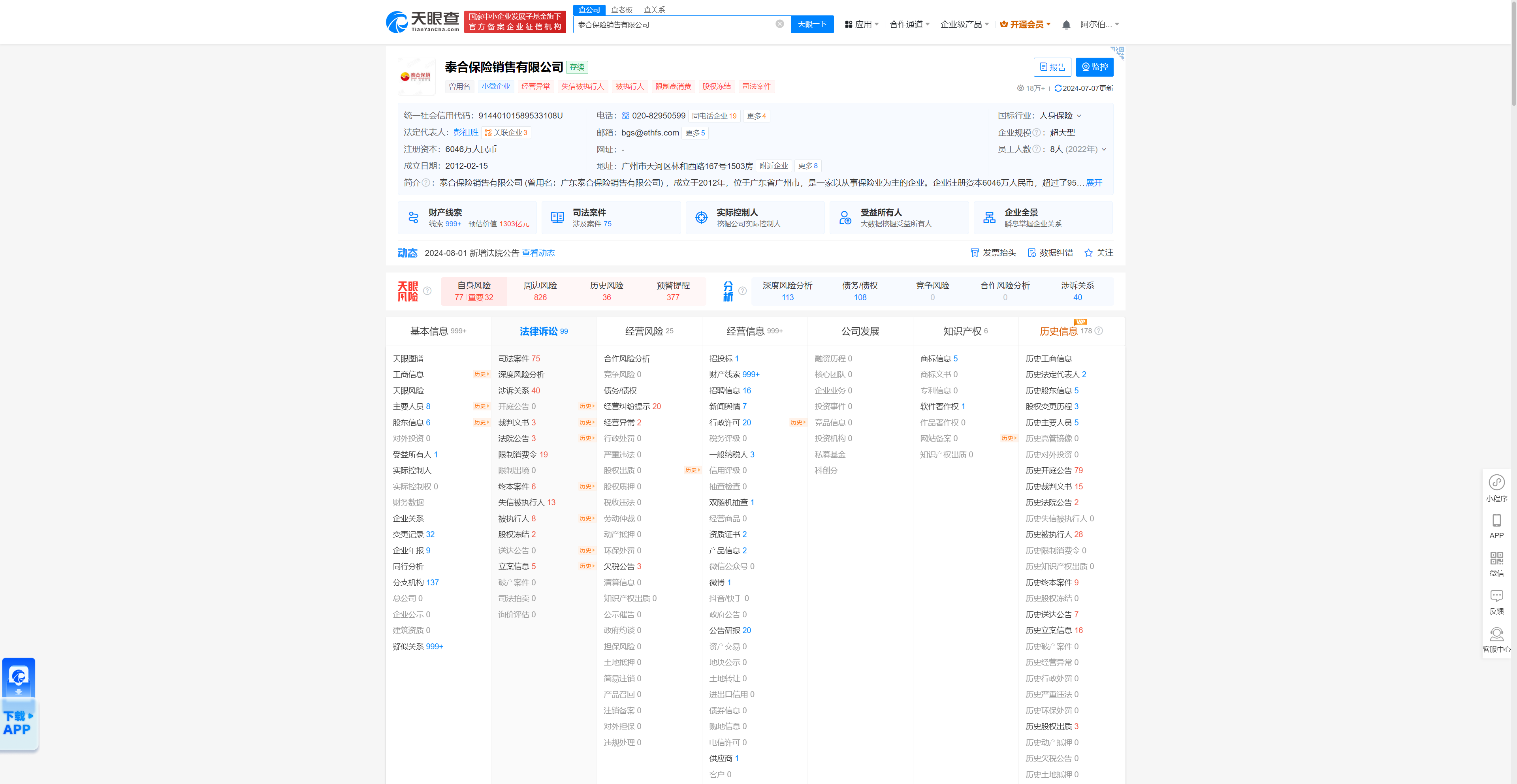
Task: Click the 同电话企业 19 tag
Action: coord(714,116)
